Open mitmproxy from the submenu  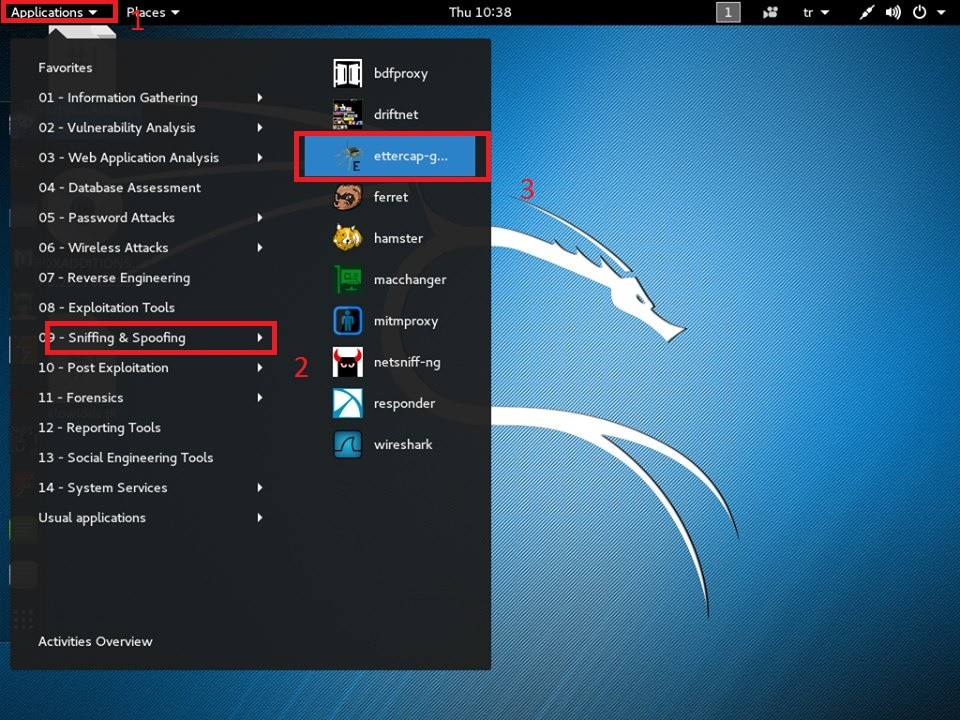[347, 321]
